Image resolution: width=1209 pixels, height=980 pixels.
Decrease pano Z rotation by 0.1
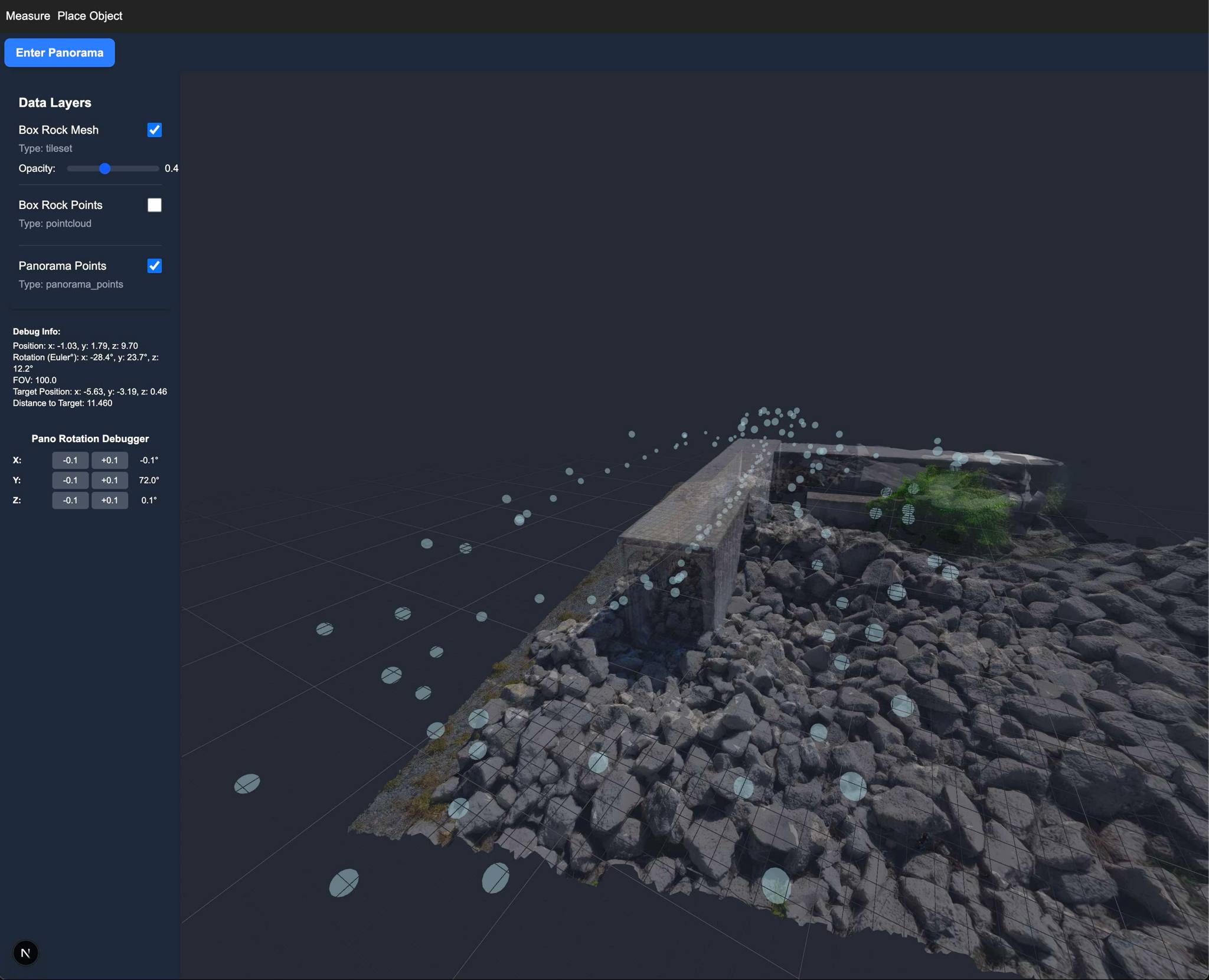point(70,501)
